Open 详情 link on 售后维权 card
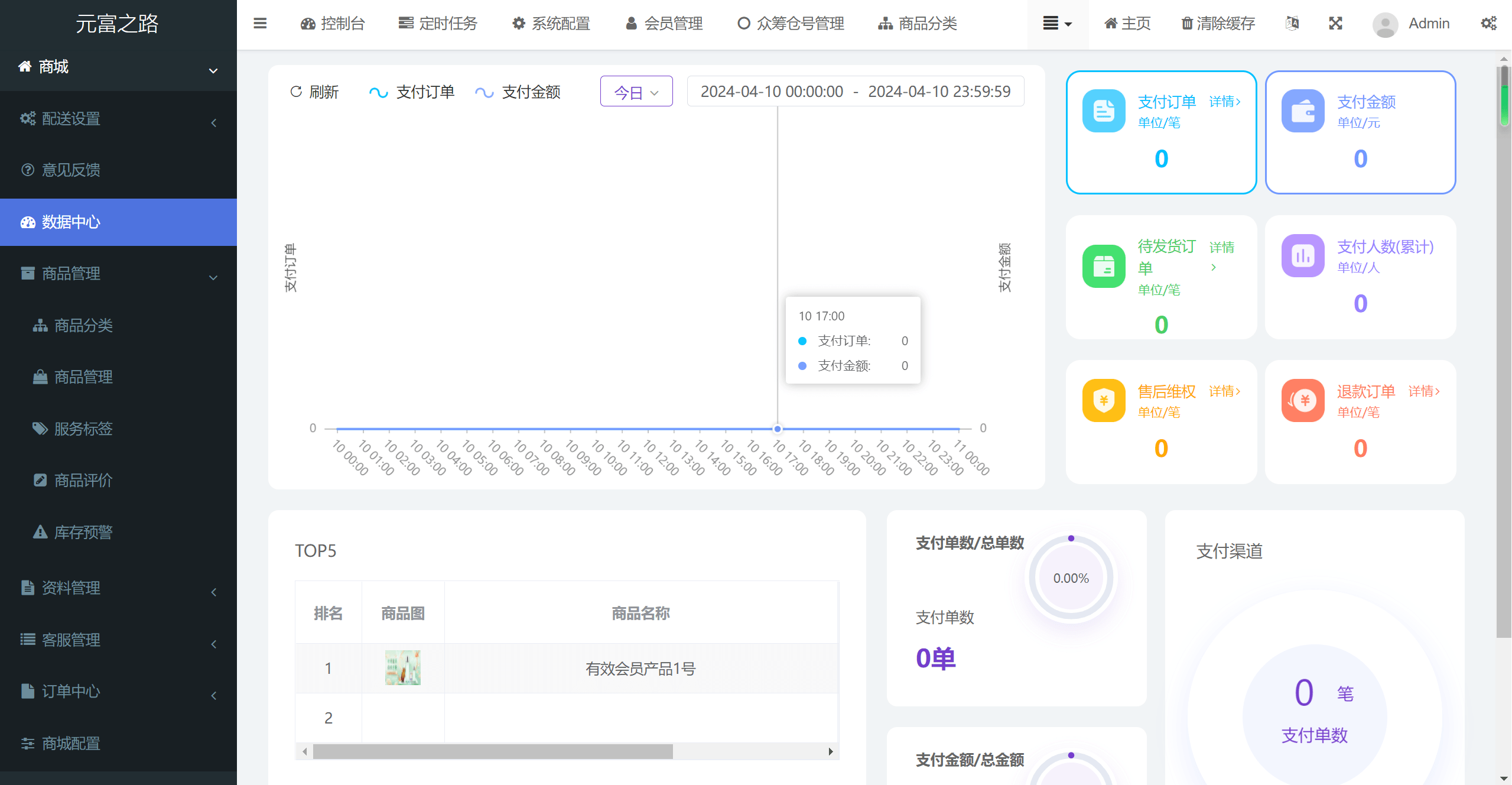The width and height of the screenshot is (1512, 785). click(1224, 391)
